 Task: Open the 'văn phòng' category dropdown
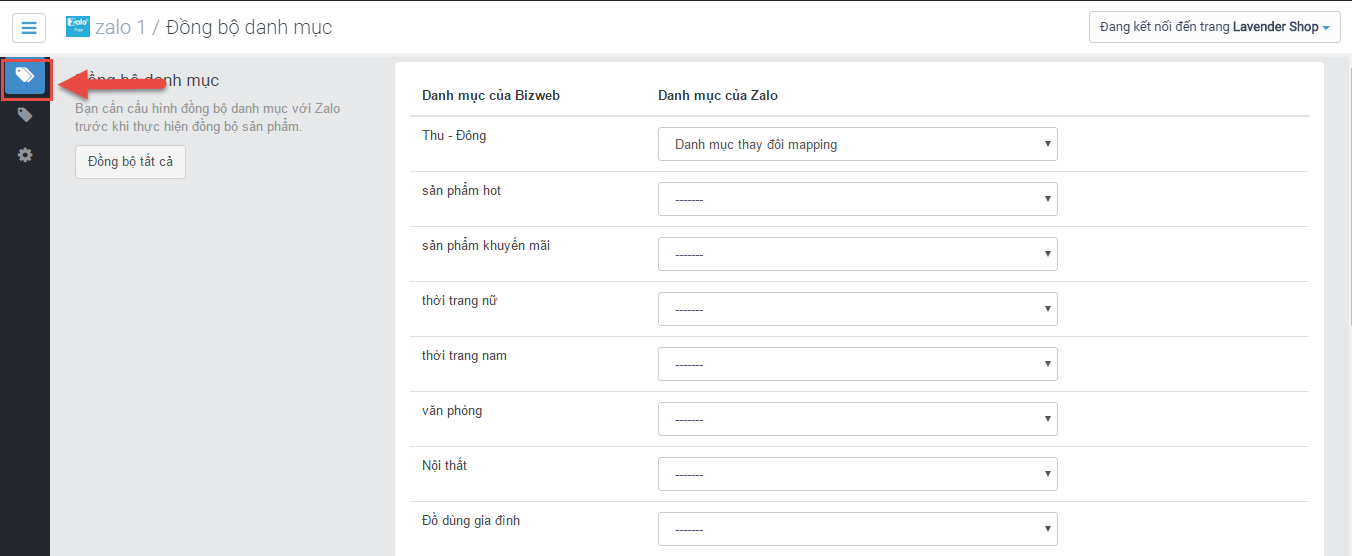(x=857, y=419)
